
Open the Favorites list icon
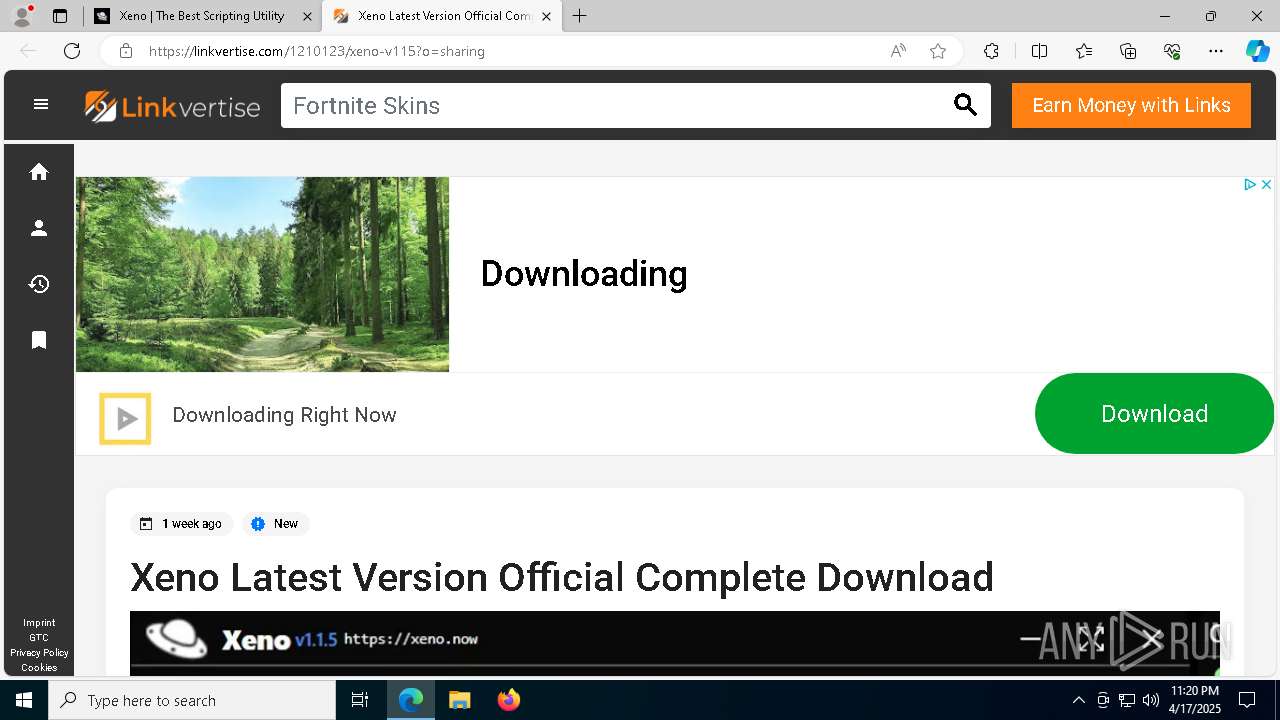click(1084, 51)
